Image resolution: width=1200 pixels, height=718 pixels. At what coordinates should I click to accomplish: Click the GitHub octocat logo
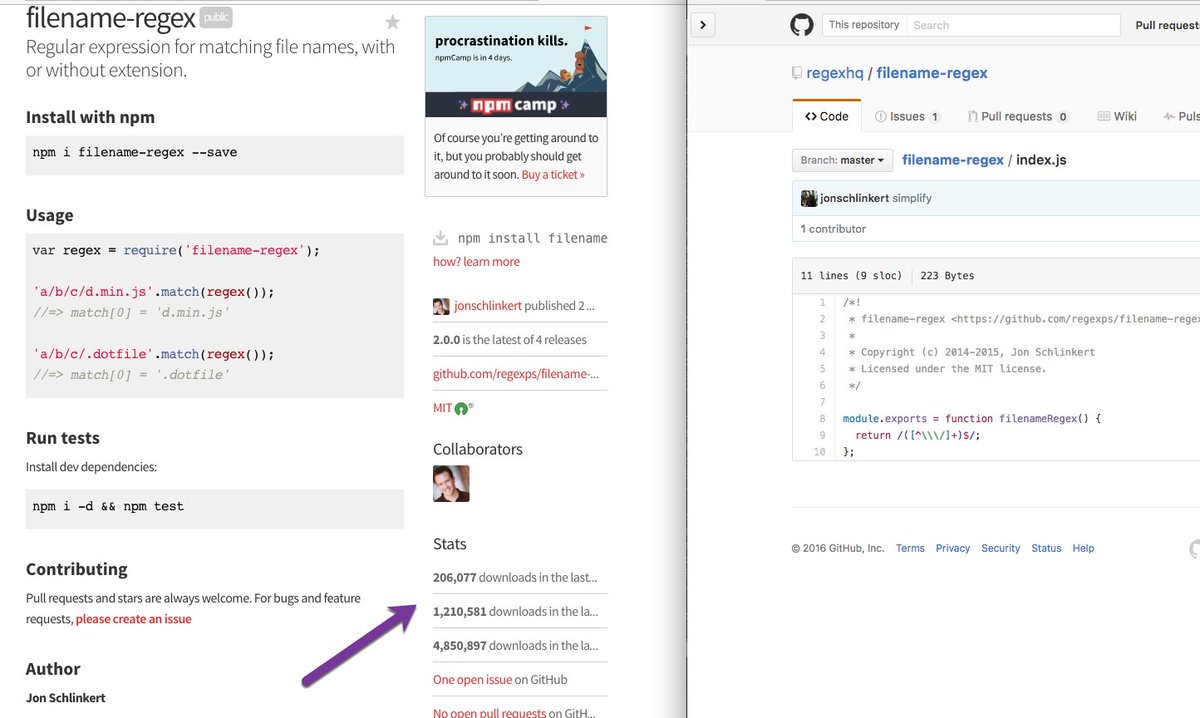coord(802,25)
